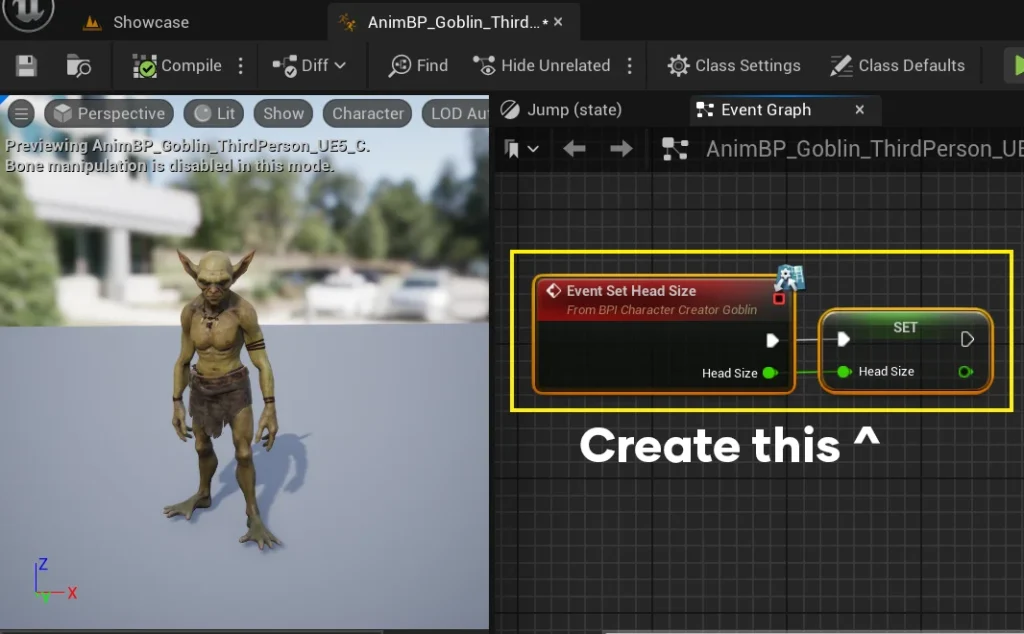Open Compile options three-dot menu
1024x634 pixels.
point(241,66)
